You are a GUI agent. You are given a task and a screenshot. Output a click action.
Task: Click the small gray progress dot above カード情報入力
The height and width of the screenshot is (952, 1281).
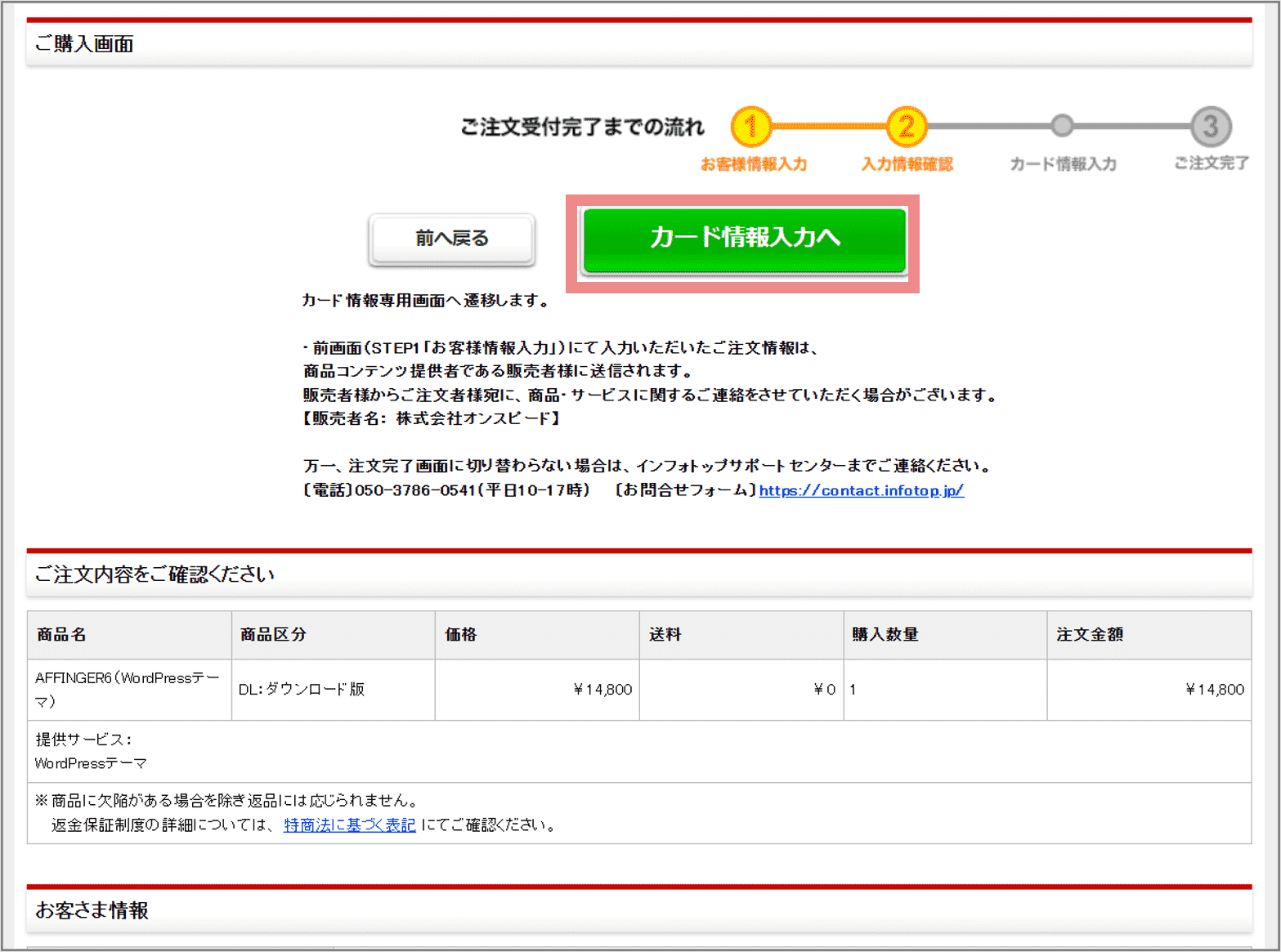point(1062,126)
